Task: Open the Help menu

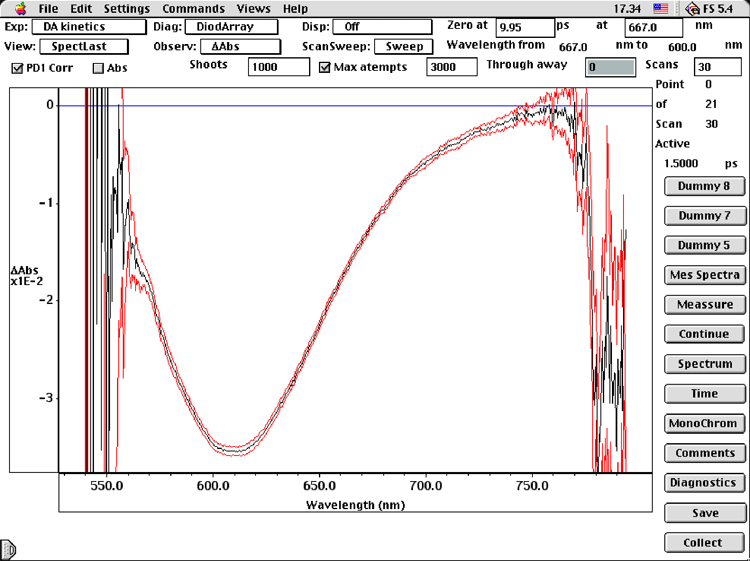Action: click(x=295, y=9)
